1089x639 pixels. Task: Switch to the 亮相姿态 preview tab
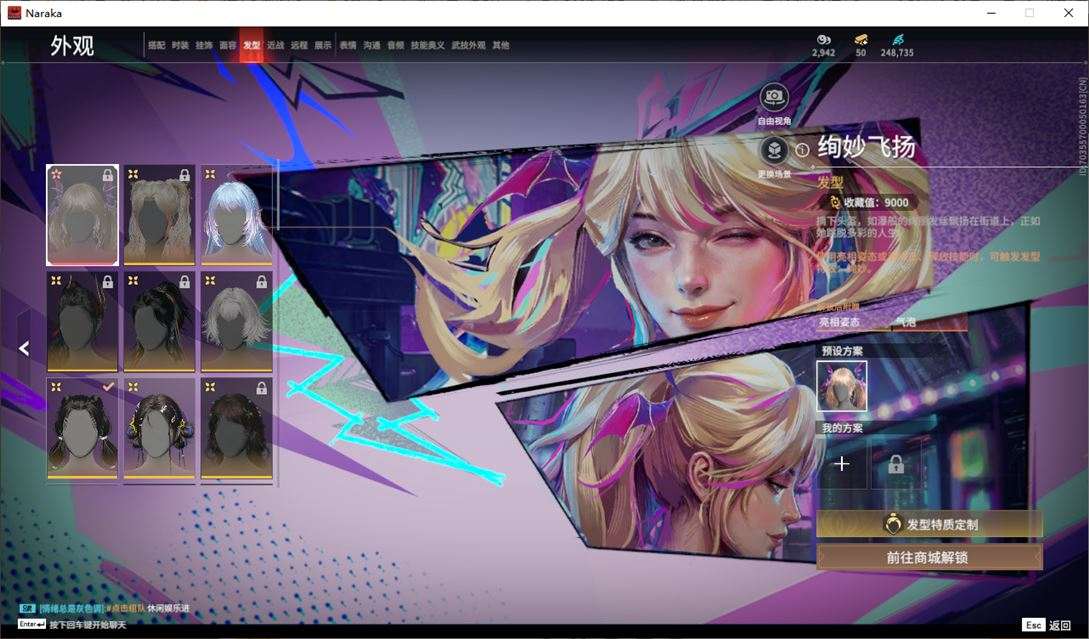(x=839, y=322)
